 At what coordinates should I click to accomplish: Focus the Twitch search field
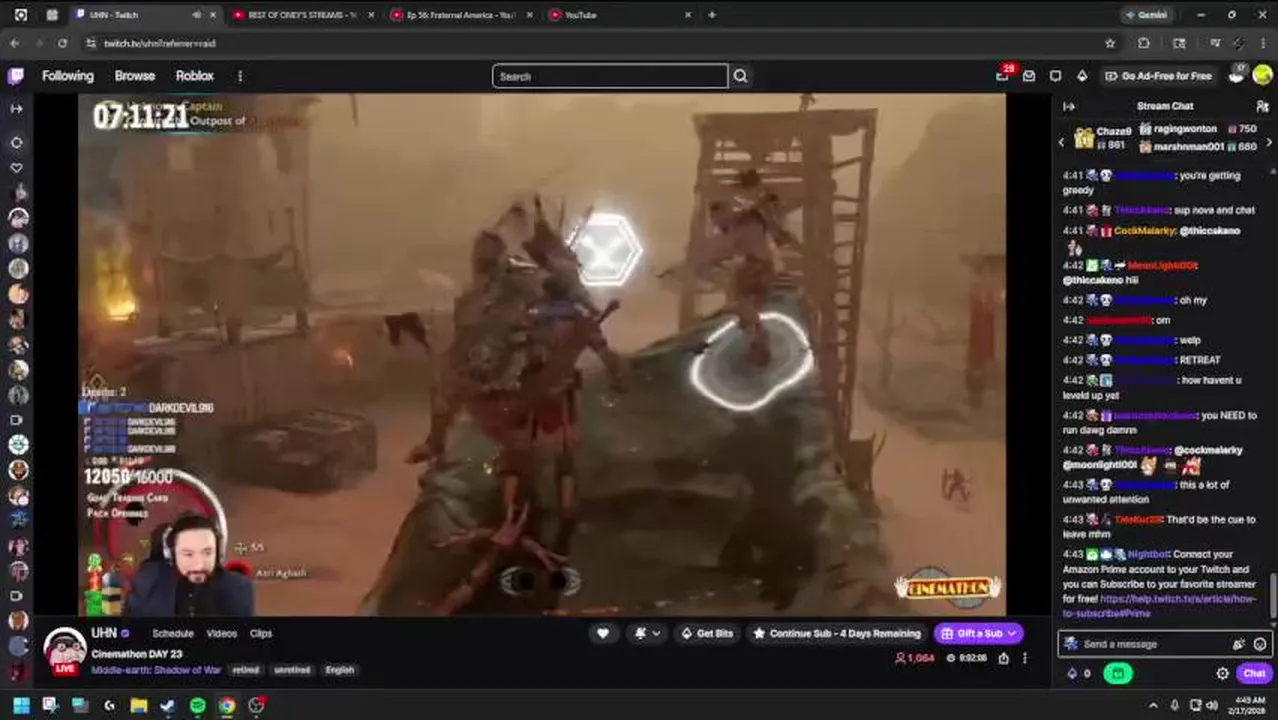(x=610, y=76)
